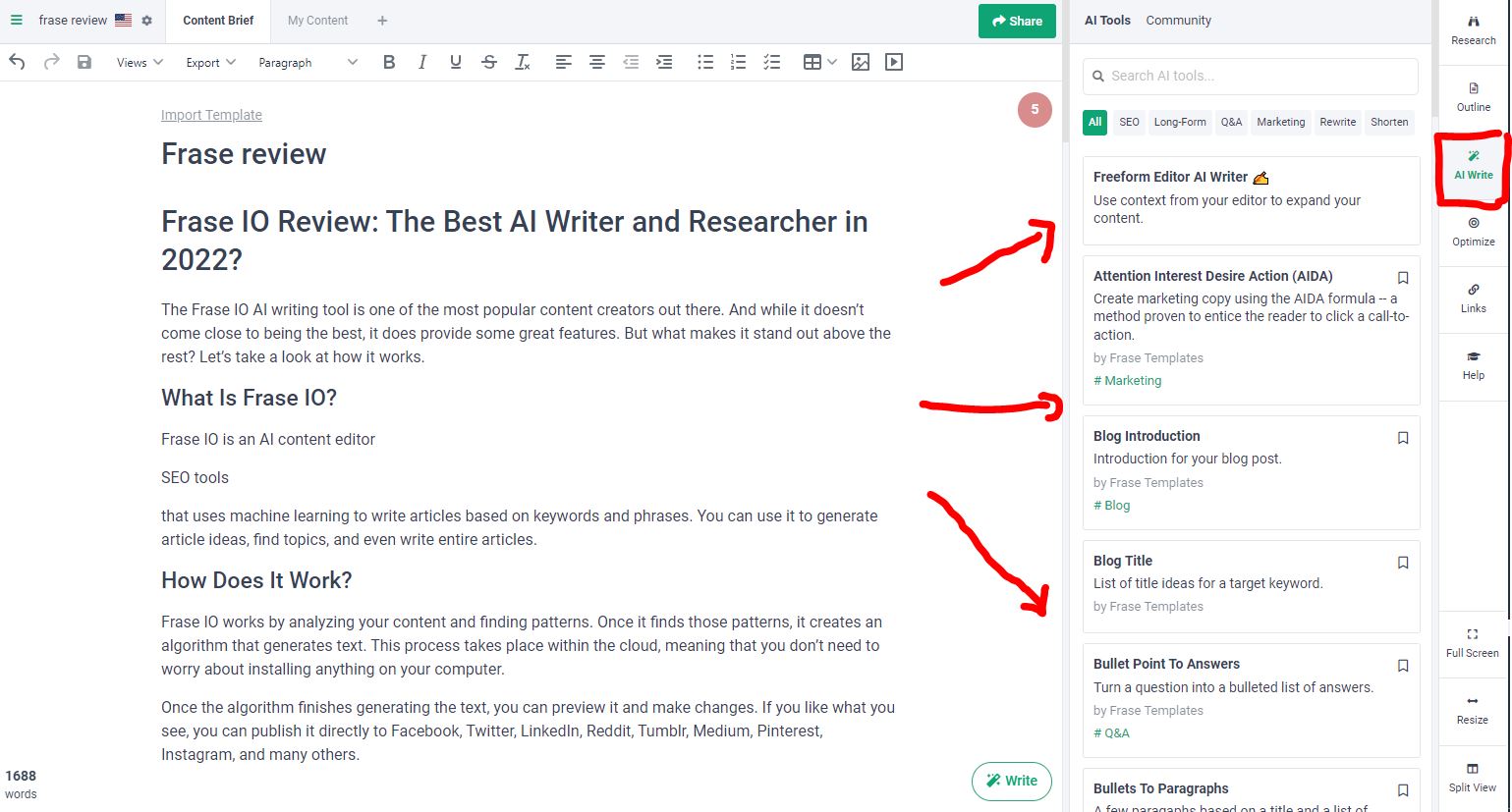
Task: Redo the last edit
Action: [x=51, y=62]
